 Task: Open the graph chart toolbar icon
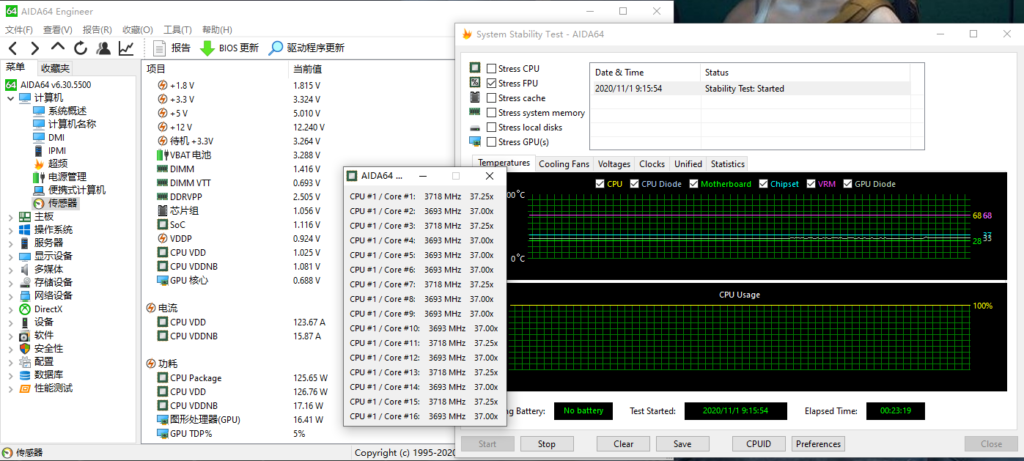pos(126,48)
